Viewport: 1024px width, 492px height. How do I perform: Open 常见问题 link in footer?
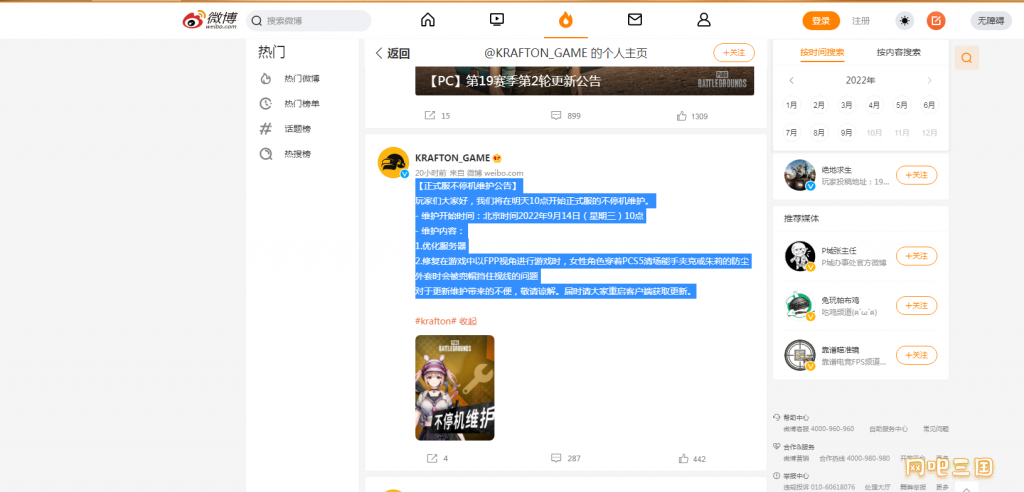click(936, 429)
